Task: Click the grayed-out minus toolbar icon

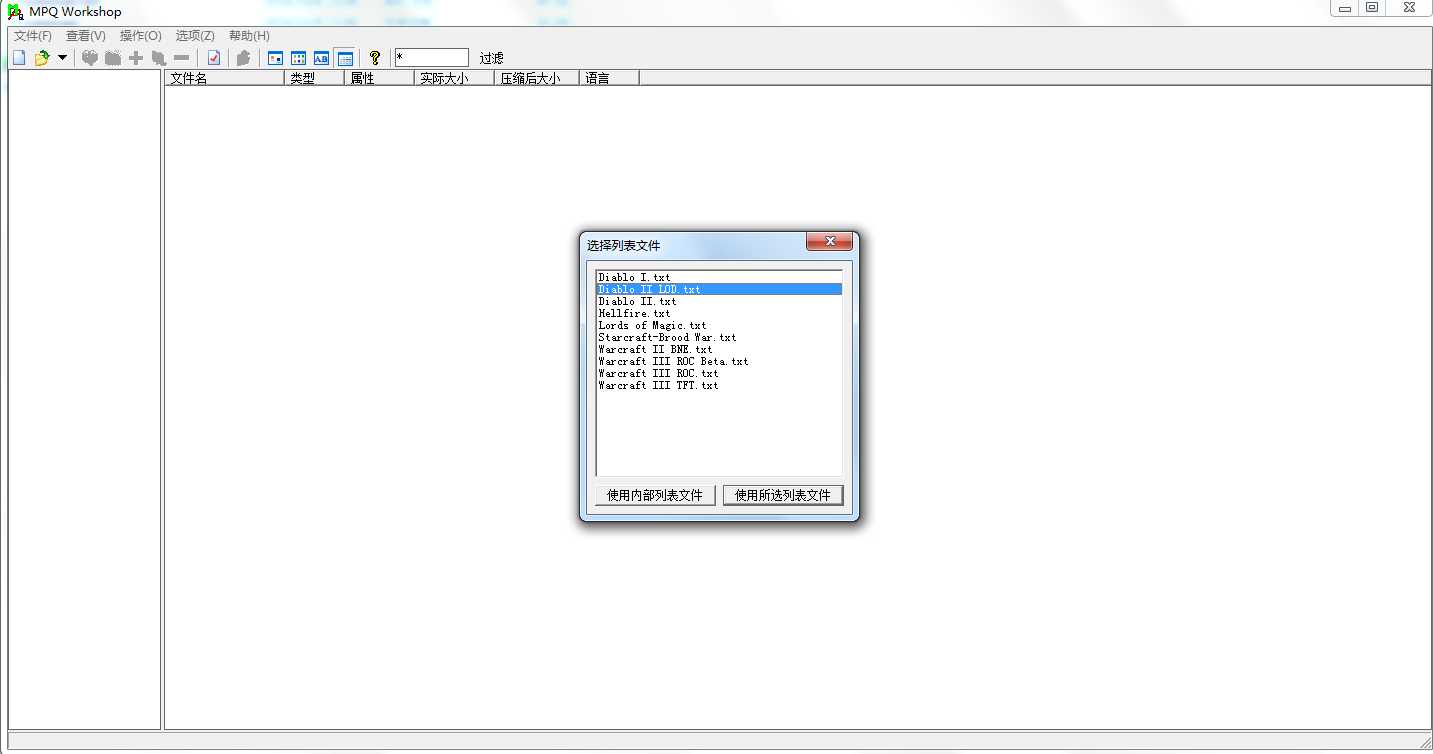Action: (x=181, y=58)
